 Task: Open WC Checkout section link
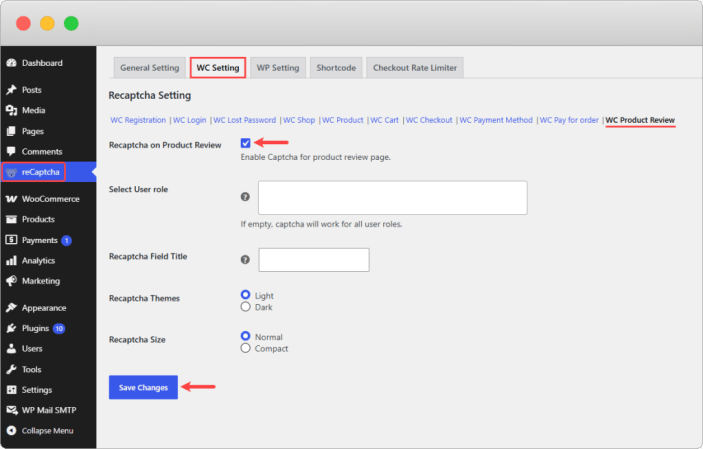(x=429, y=120)
